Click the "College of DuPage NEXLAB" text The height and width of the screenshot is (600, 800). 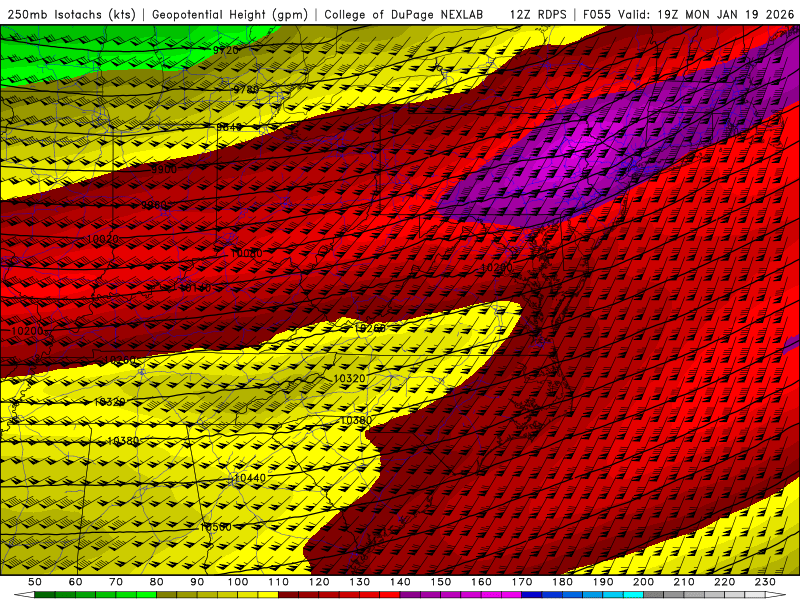coord(404,15)
